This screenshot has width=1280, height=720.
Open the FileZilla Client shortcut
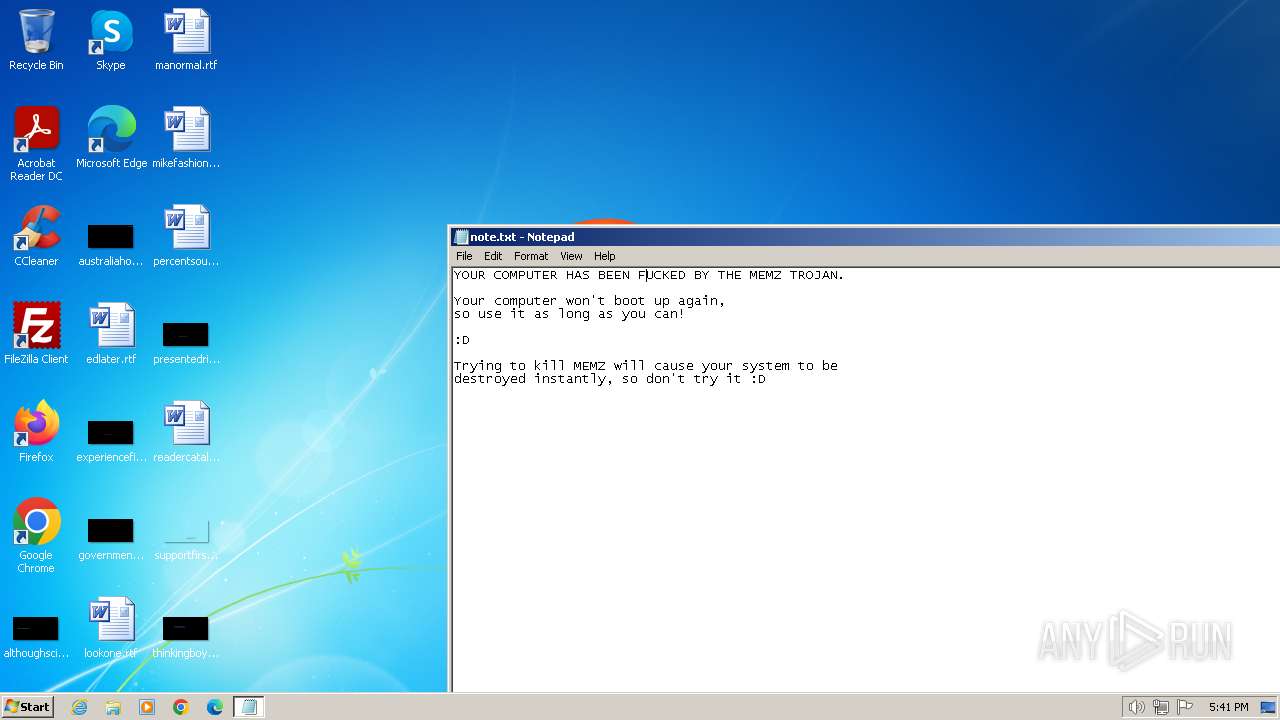[x=36, y=334]
